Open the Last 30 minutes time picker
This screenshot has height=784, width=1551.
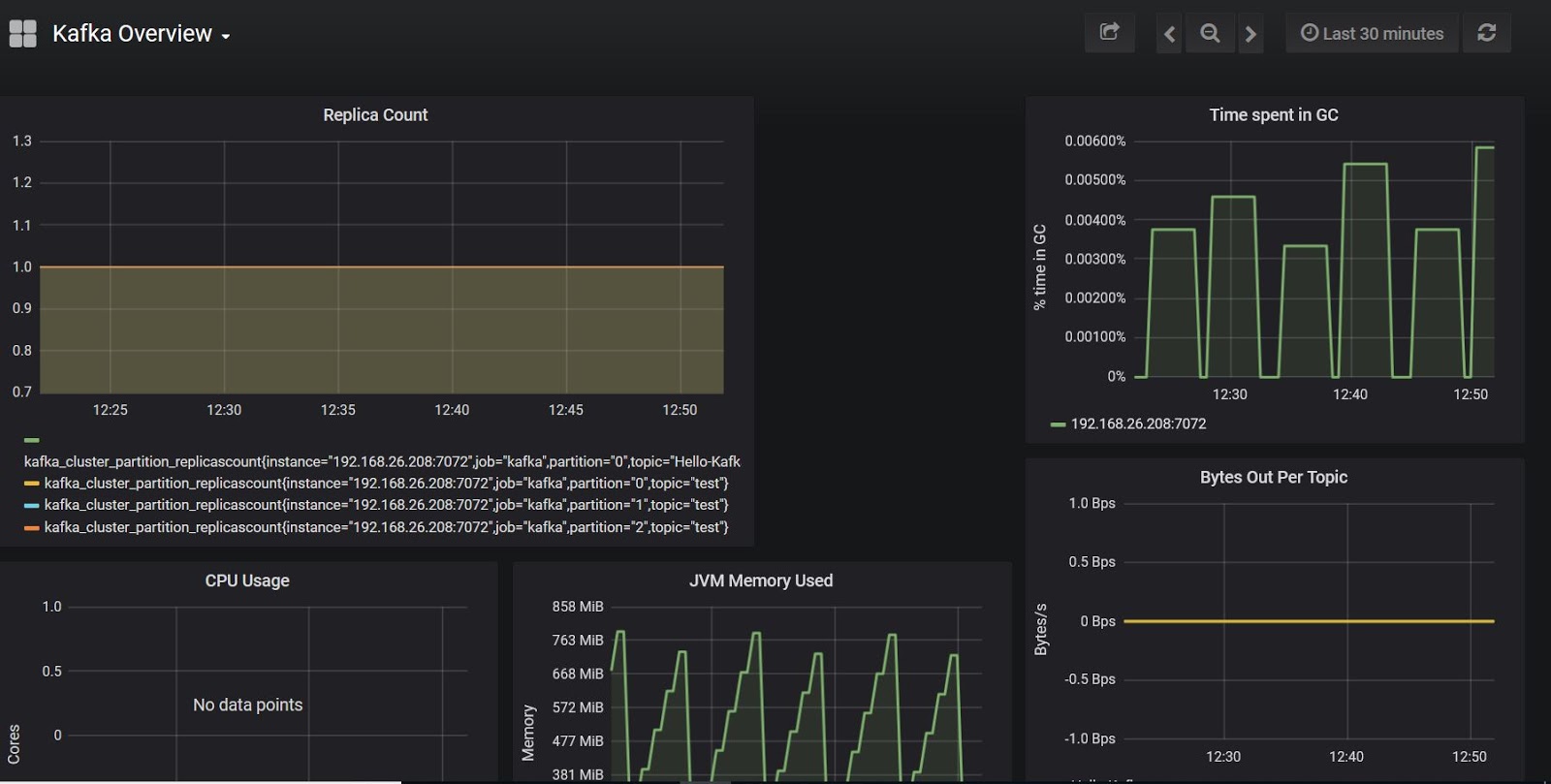pos(1372,34)
